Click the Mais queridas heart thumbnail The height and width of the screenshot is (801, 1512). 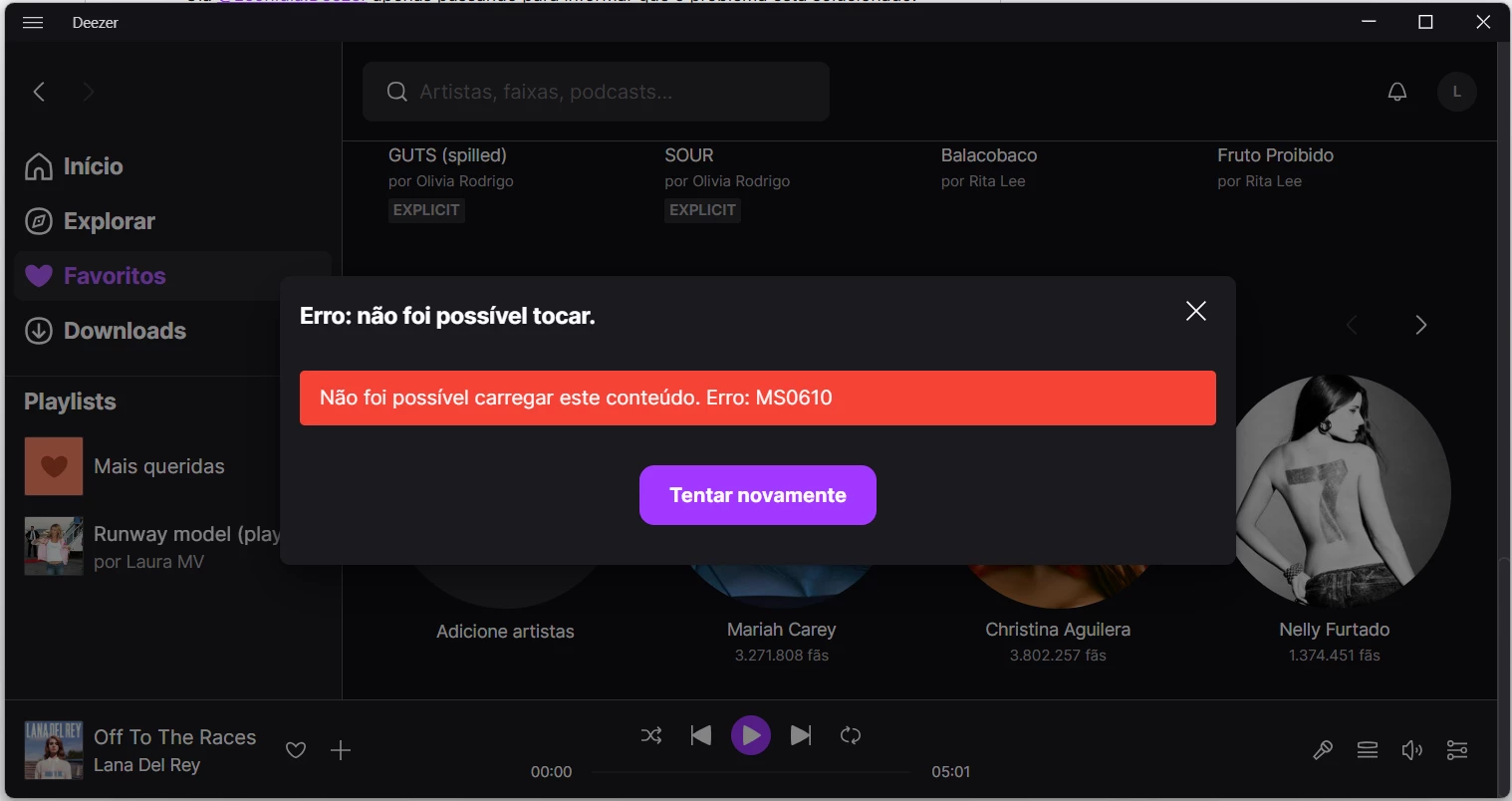click(54, 466)
